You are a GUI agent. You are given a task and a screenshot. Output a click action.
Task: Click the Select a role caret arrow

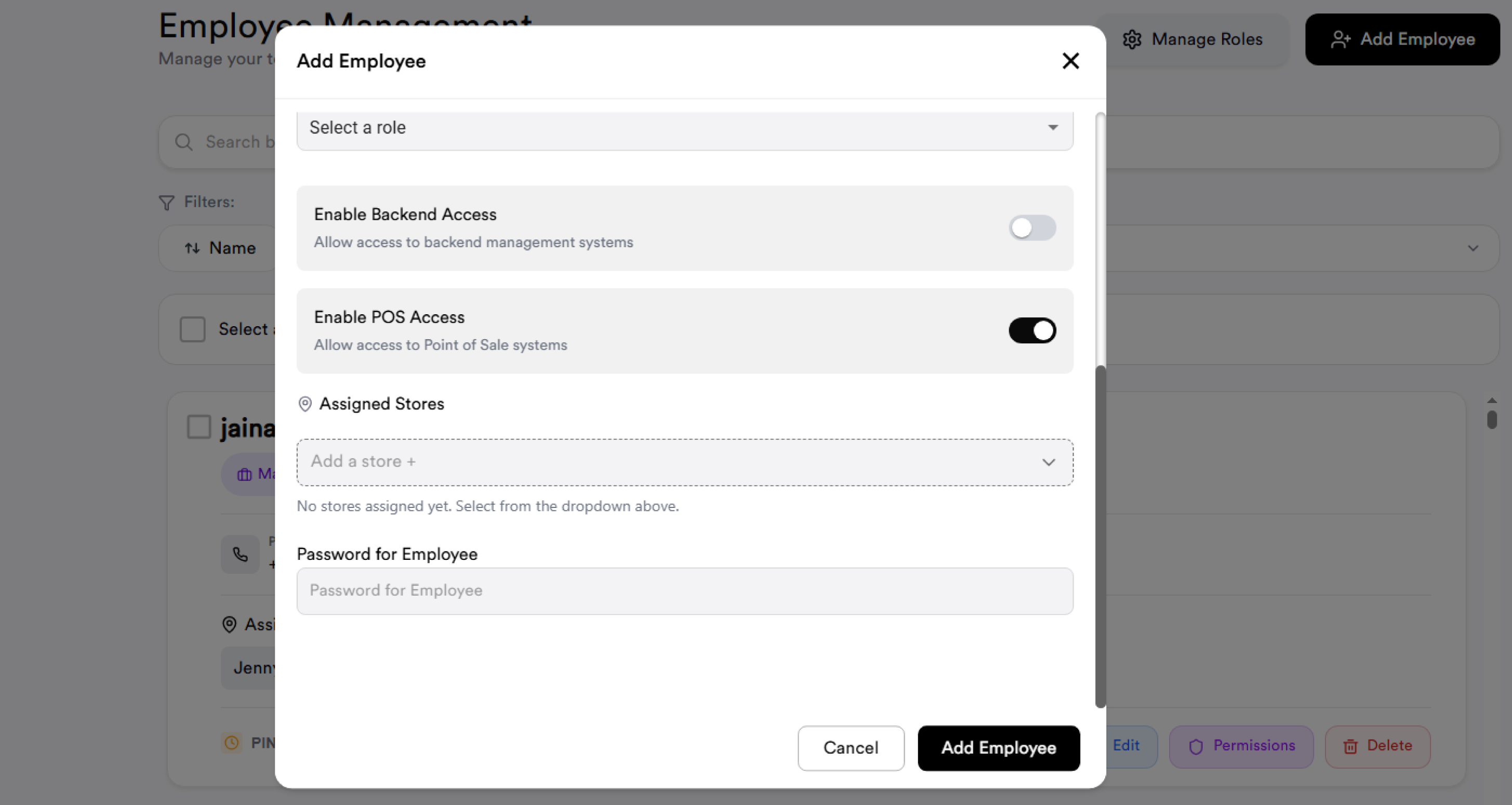point(1053,127)
